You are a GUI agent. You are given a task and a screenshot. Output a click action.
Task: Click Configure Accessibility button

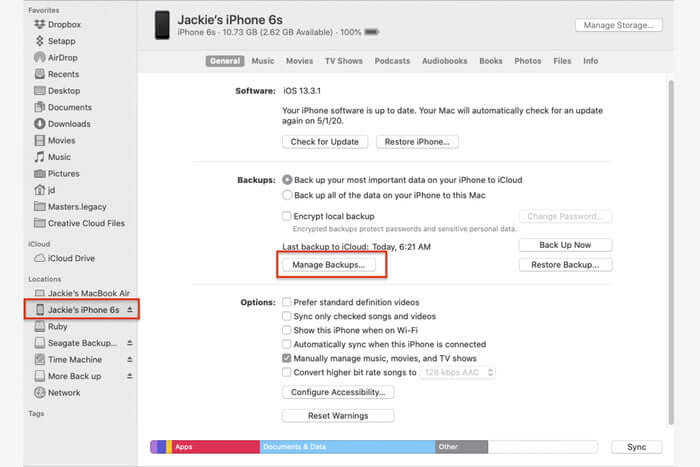338,392
